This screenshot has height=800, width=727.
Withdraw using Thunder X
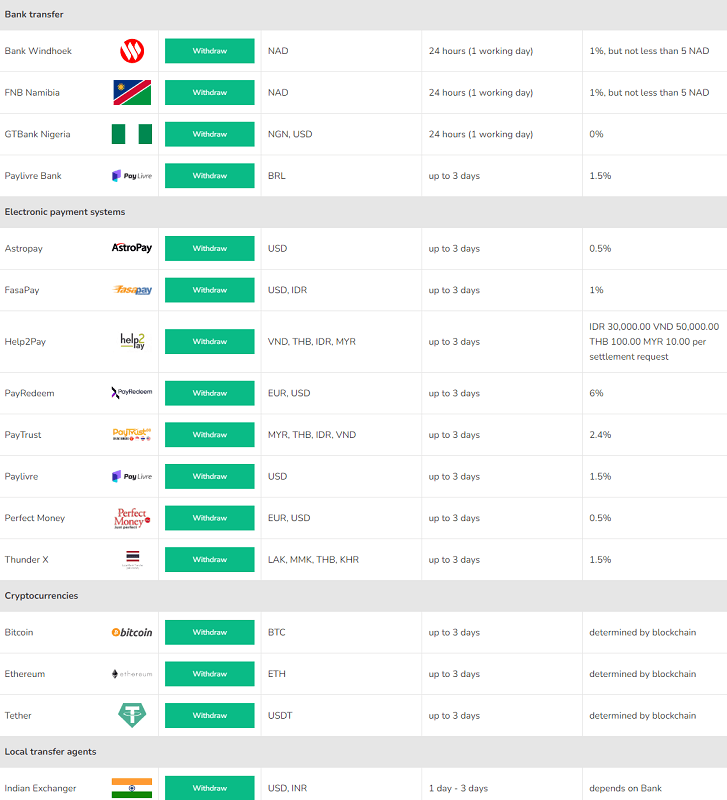210,559
